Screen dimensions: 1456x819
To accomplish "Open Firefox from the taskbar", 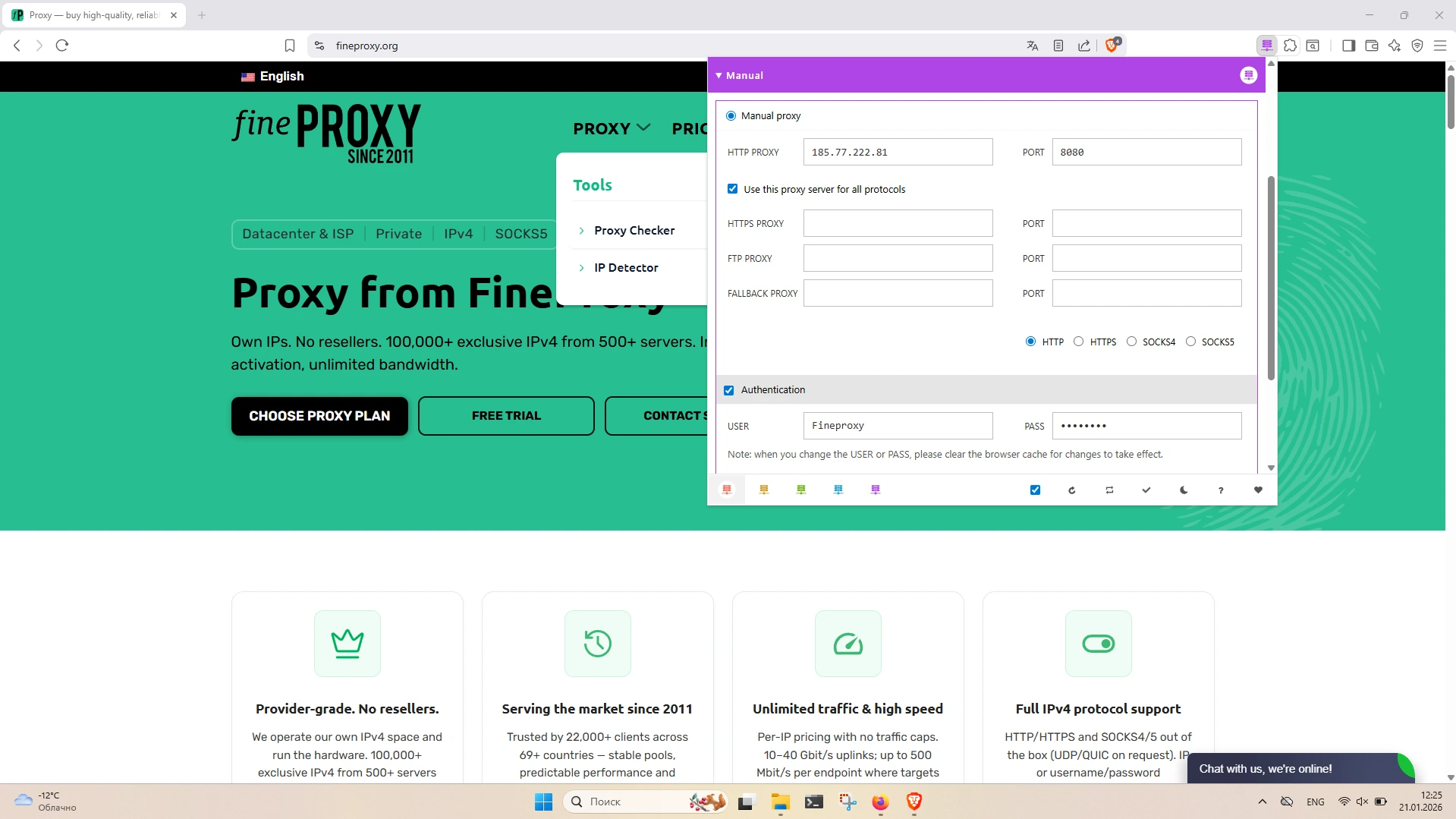I will coord(880,802).
